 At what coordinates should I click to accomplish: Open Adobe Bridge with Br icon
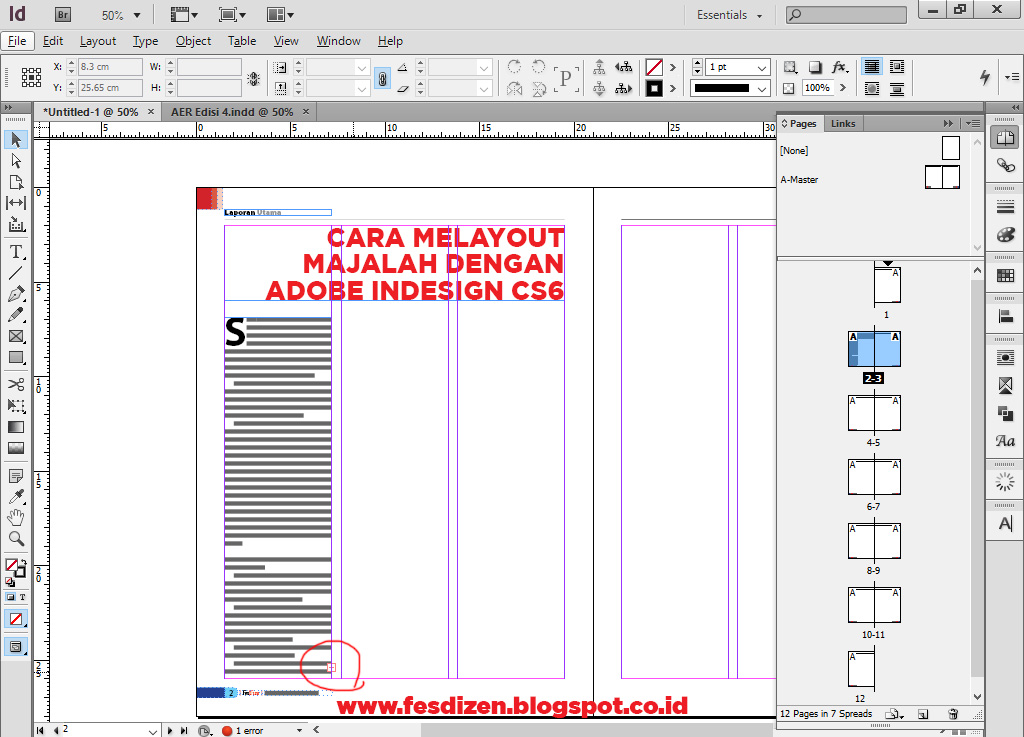[63, 14]
